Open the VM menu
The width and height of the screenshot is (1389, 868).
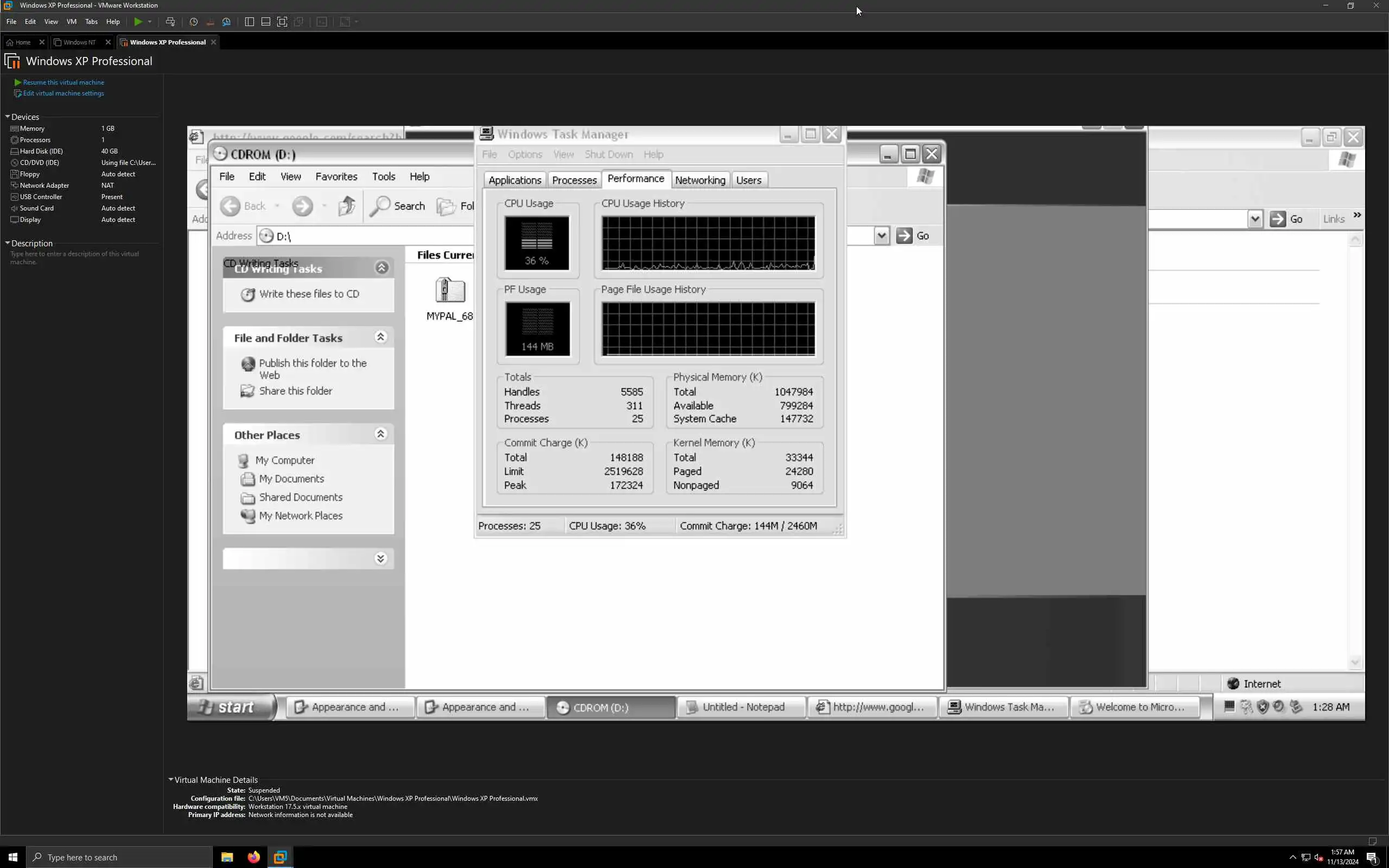(71, 22)
